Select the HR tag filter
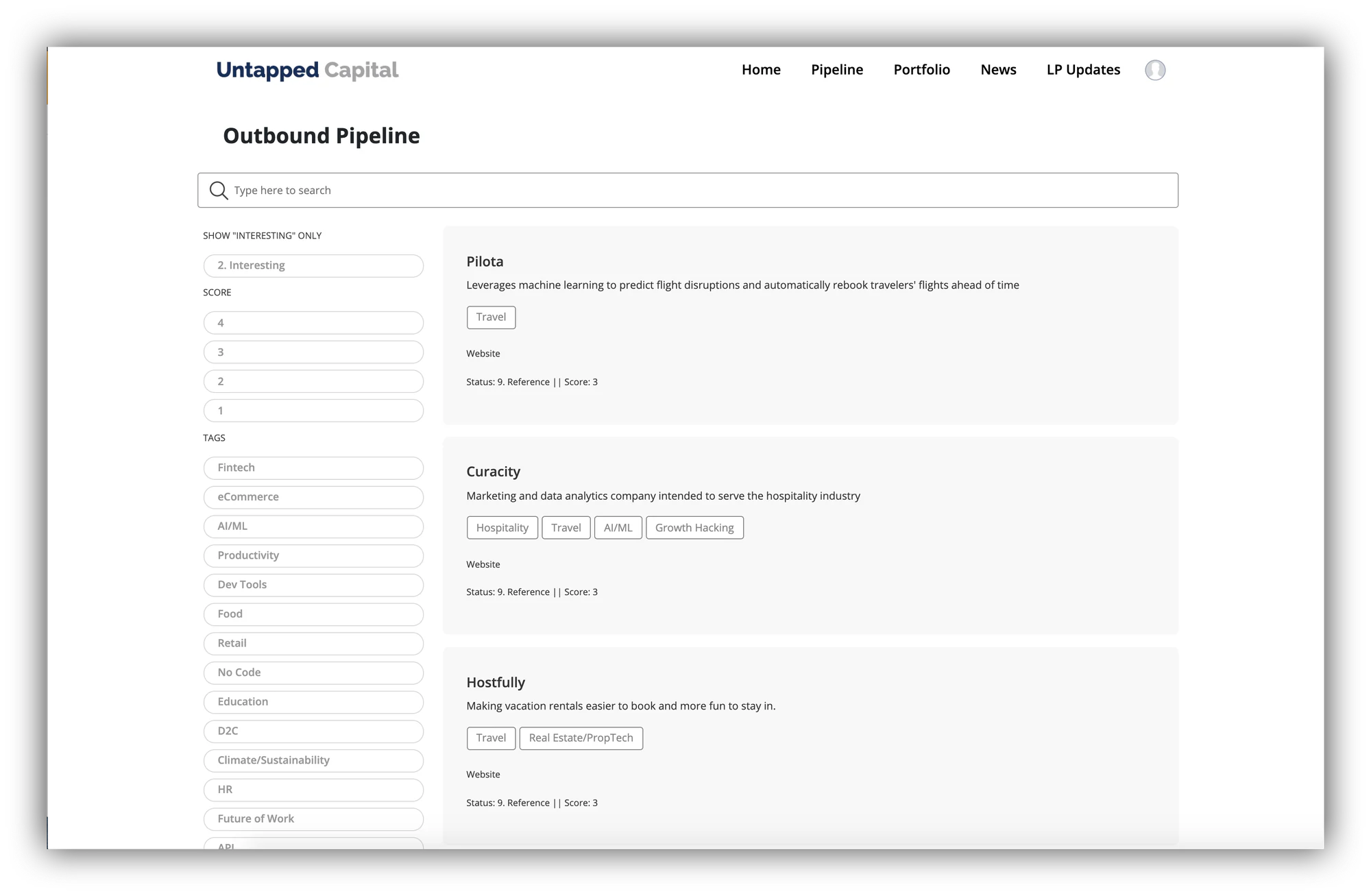This screenshot has width=1371, height=896. [313, 790]
